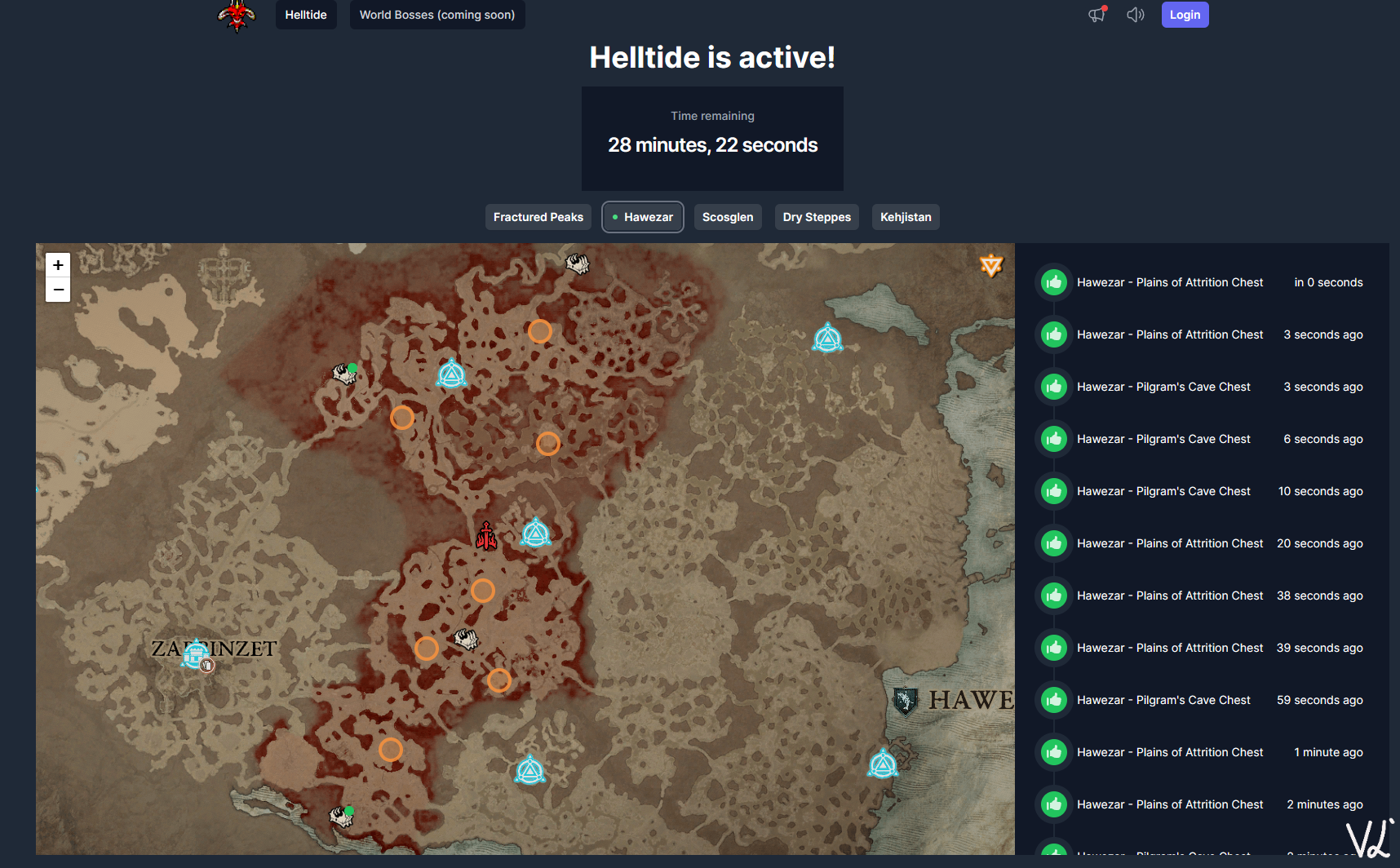Select the Hawezar region tab
Viewport: 1400px width, 868px height.
(x=643, y=217)
